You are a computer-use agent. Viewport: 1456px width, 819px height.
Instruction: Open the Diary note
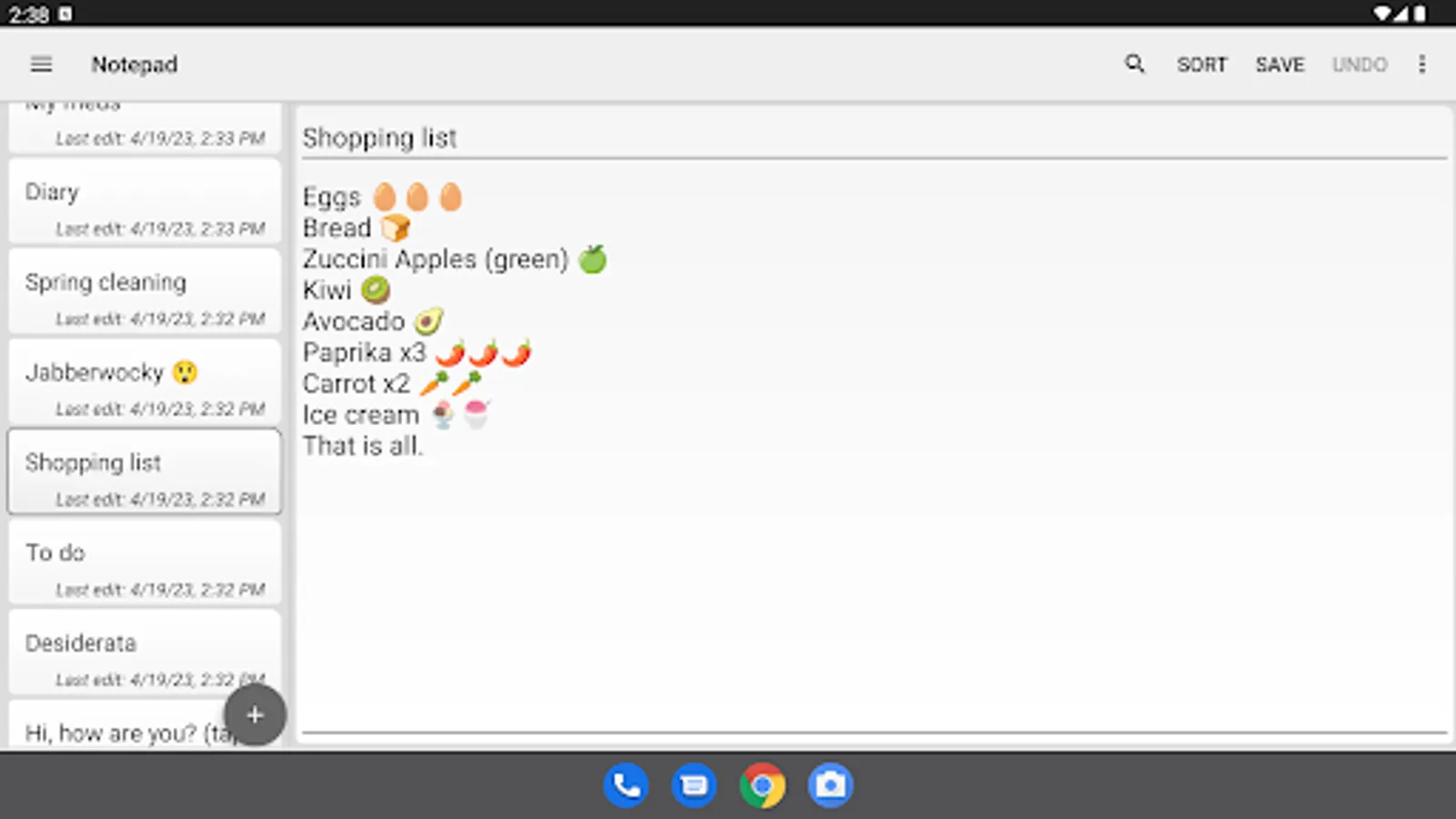click(145, 202)
